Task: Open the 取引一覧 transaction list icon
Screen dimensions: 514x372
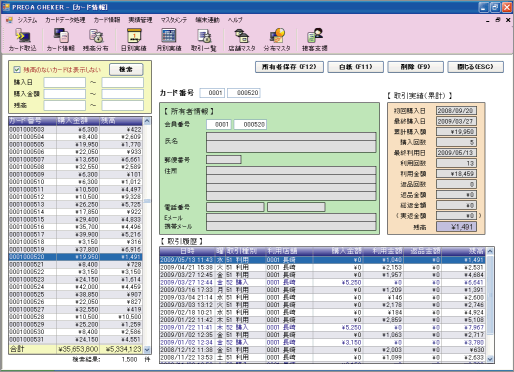Action: point(204,40)
